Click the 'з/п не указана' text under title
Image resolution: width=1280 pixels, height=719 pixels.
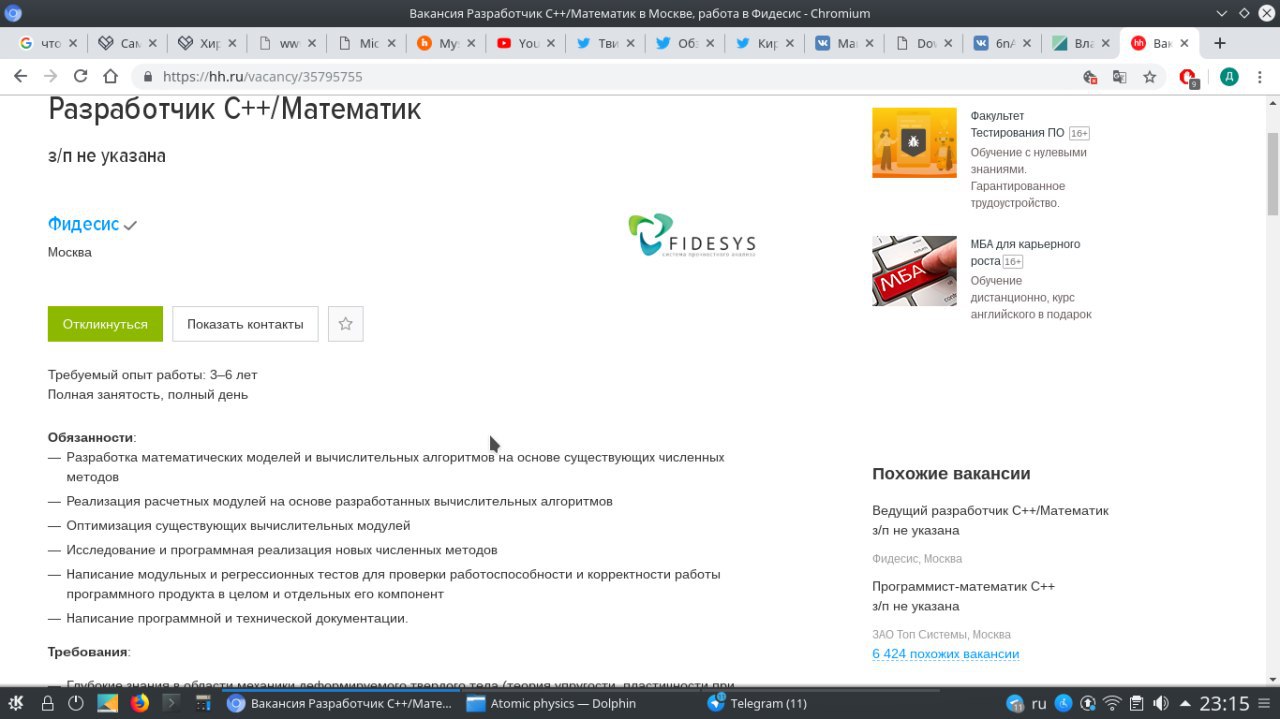point(107,156)
